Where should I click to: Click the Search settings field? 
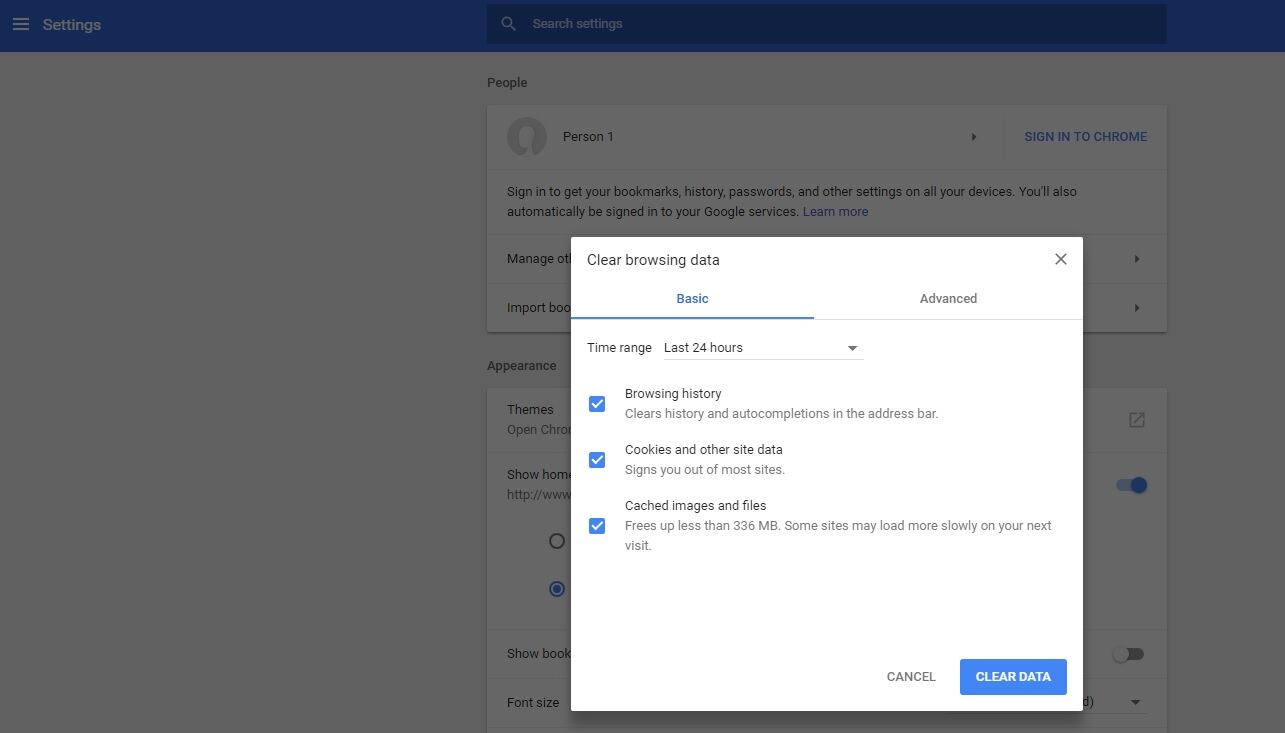[x=840, y=24]
